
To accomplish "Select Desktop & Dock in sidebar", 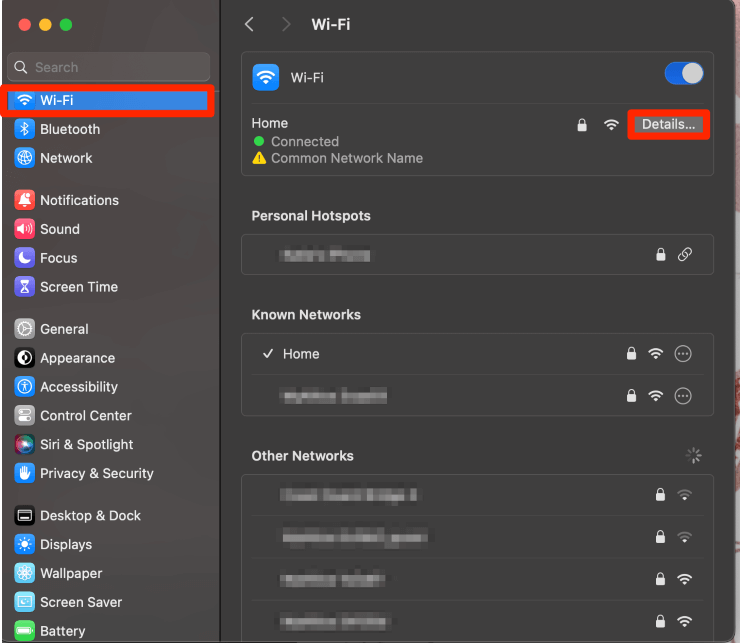I will [90, 515].
